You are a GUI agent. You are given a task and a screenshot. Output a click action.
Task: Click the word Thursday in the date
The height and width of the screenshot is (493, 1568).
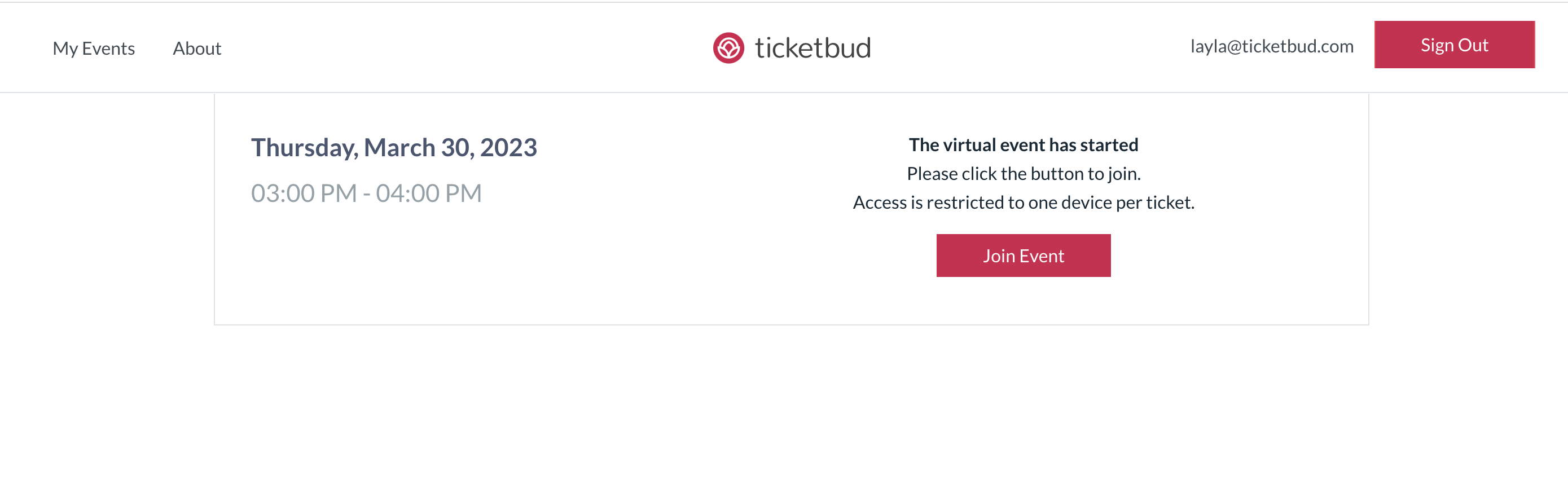click(x=304, y=147)
